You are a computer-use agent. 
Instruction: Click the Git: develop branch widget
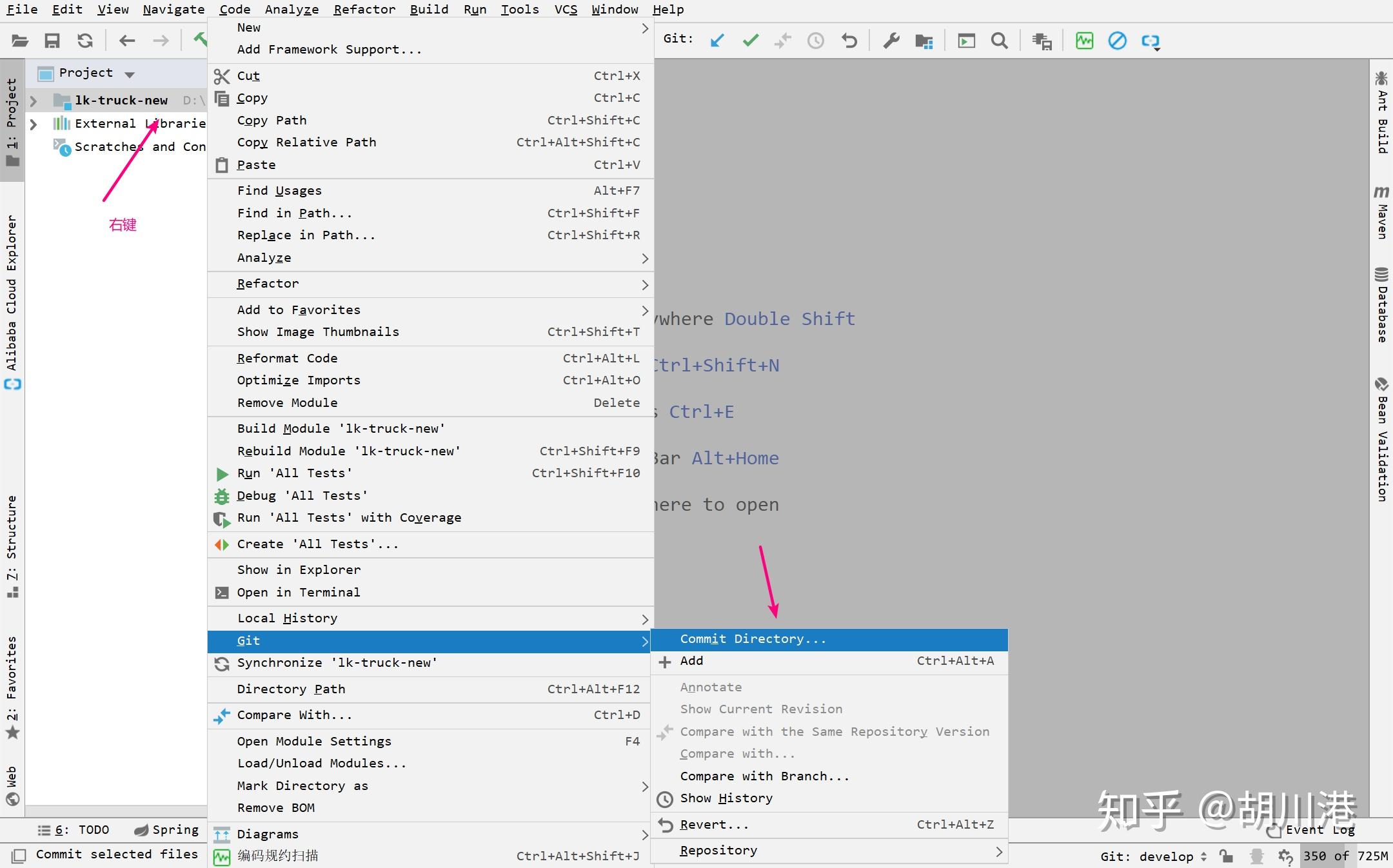pyautogui.click(x=1153, y=856)
